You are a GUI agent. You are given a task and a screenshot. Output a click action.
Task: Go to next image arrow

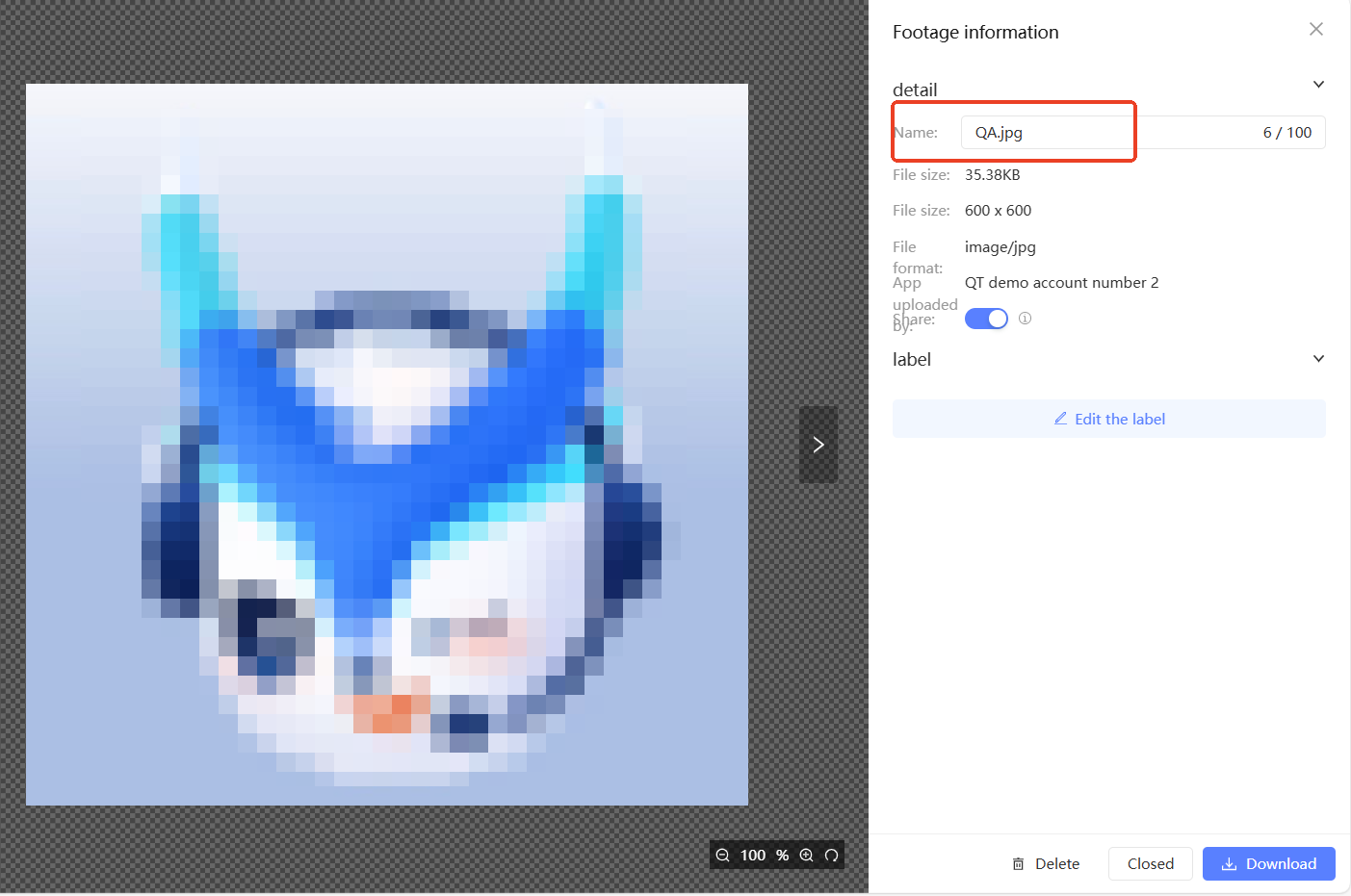point(818,445)
